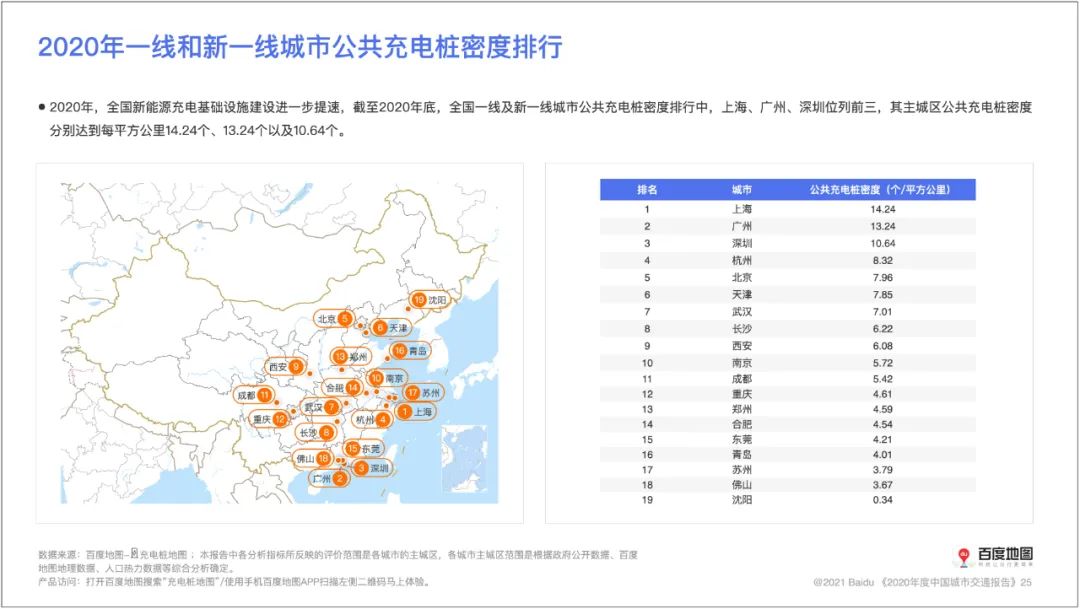The width and height of the screenshot is (1080, 609).
Task: Click the 4.54 density value
Action: point(882,424)
